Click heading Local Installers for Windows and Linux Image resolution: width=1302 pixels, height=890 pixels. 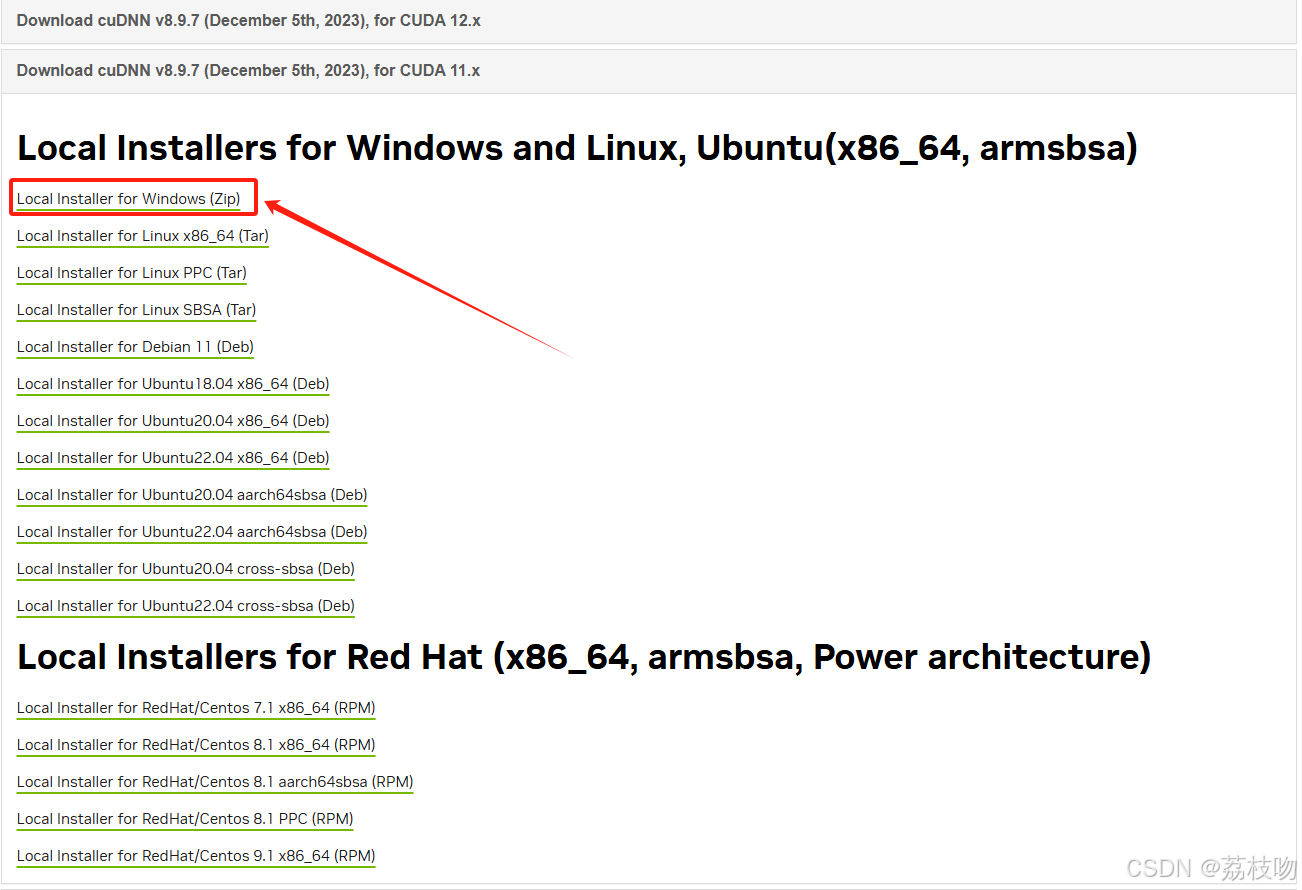point(578,149)
